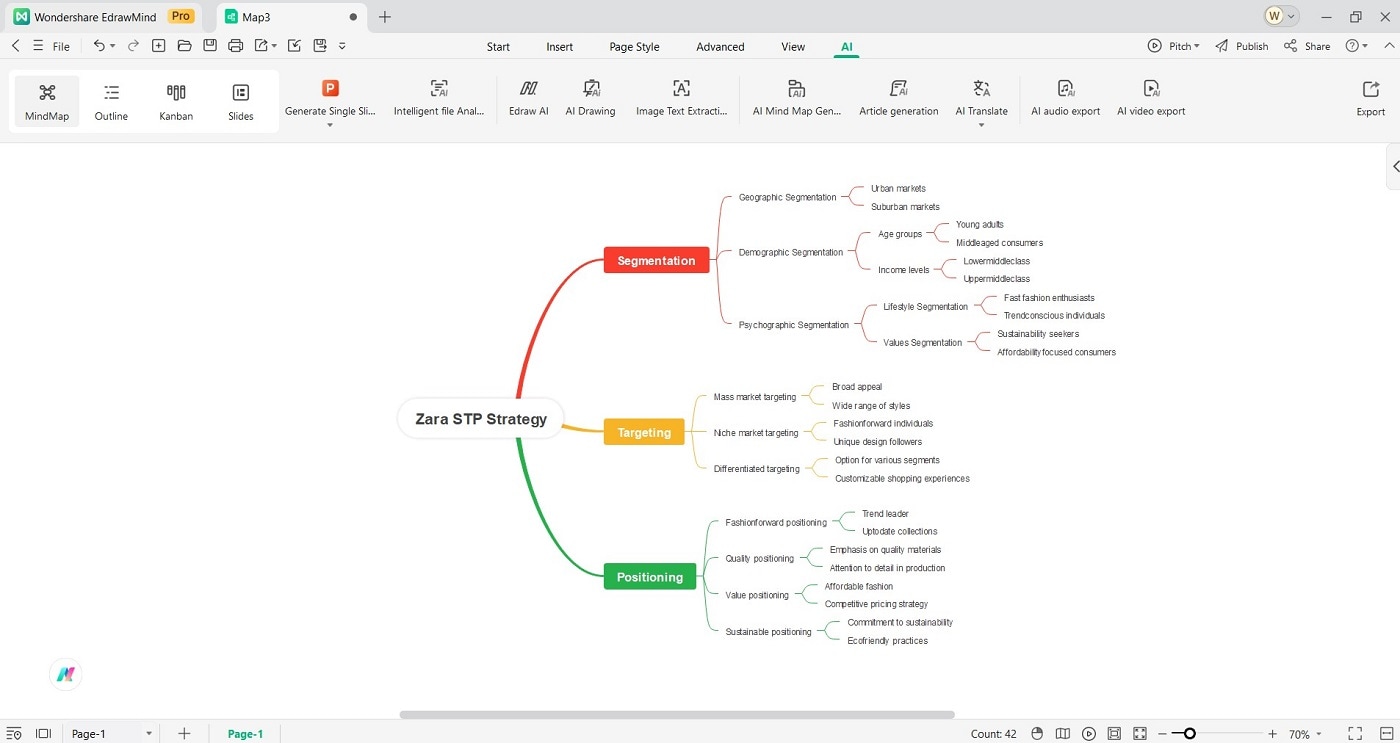Click the Generate Single Slide icon
Viewport: 1400px width, 743px height.
pos(330,89)
